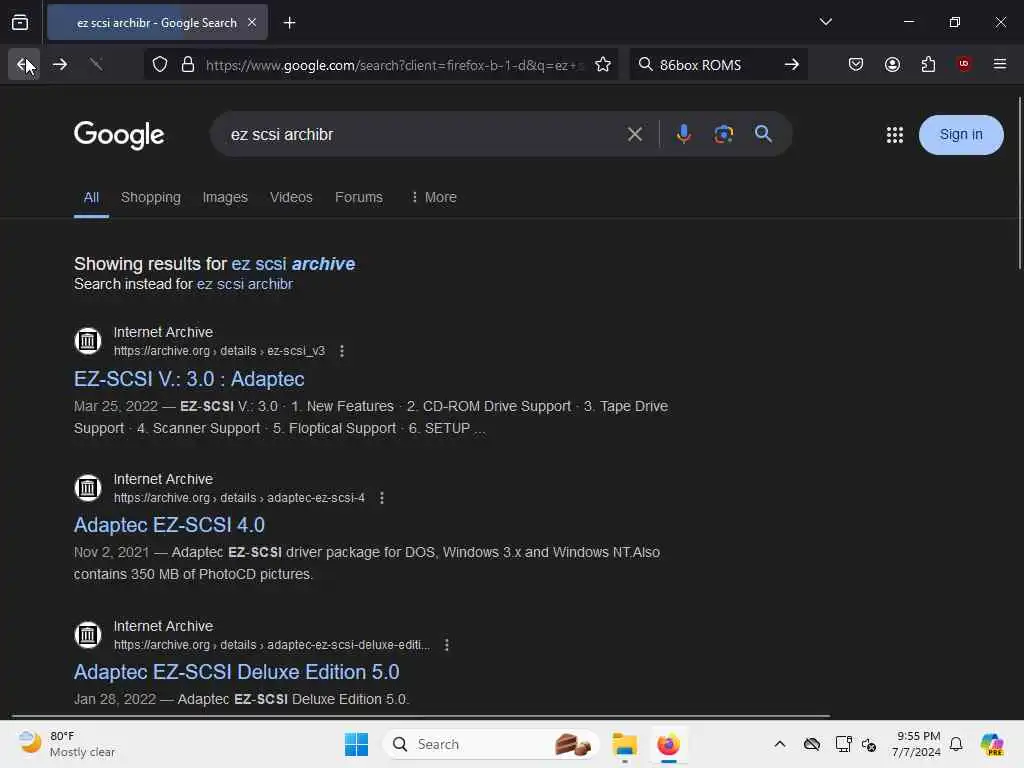Open the extensions puzzle icon

pyautogui.click(x=928, y=65)
